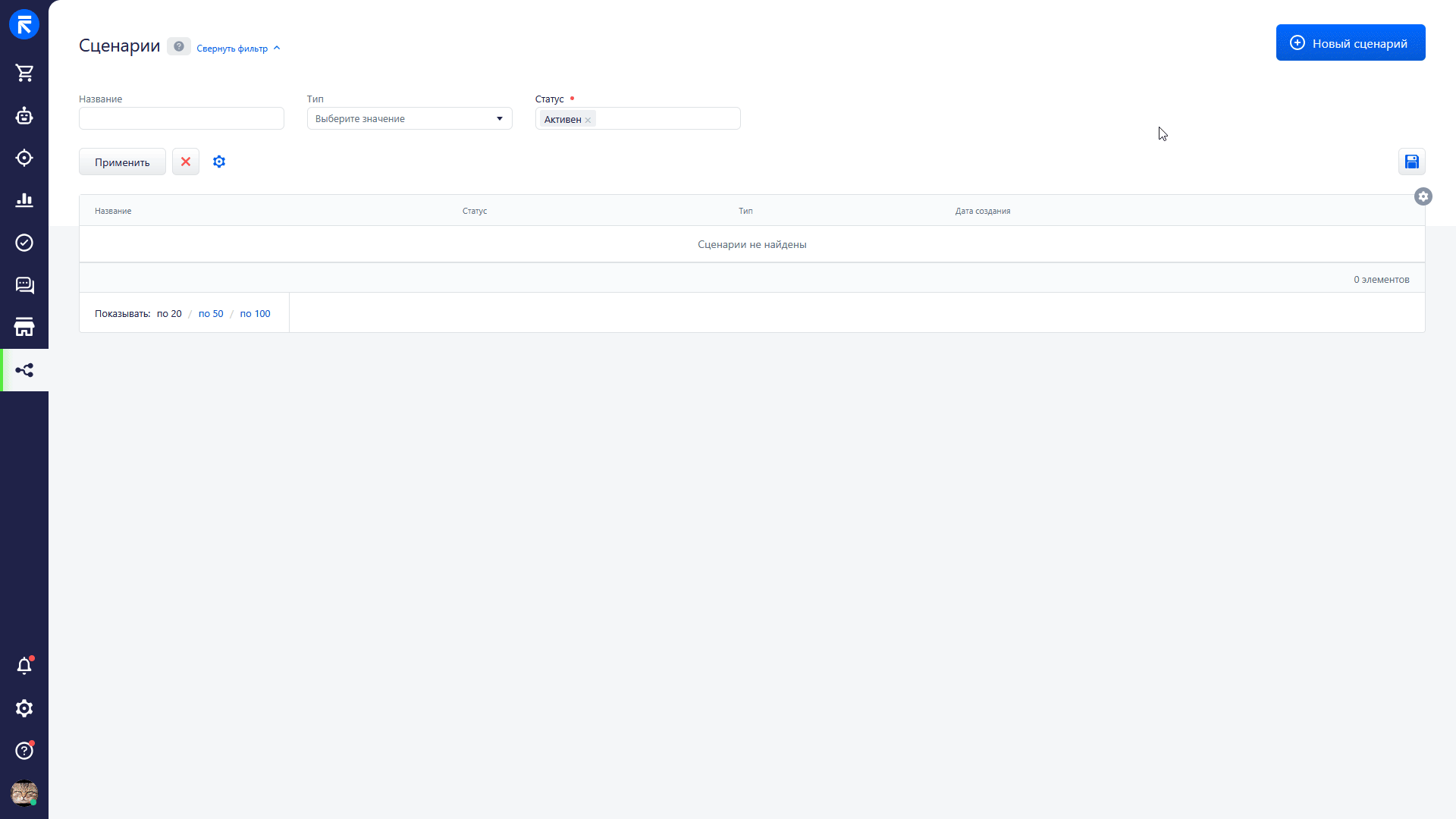Open the chats messages section
This screenshot has height=819, width=1456.
point(24,285)
